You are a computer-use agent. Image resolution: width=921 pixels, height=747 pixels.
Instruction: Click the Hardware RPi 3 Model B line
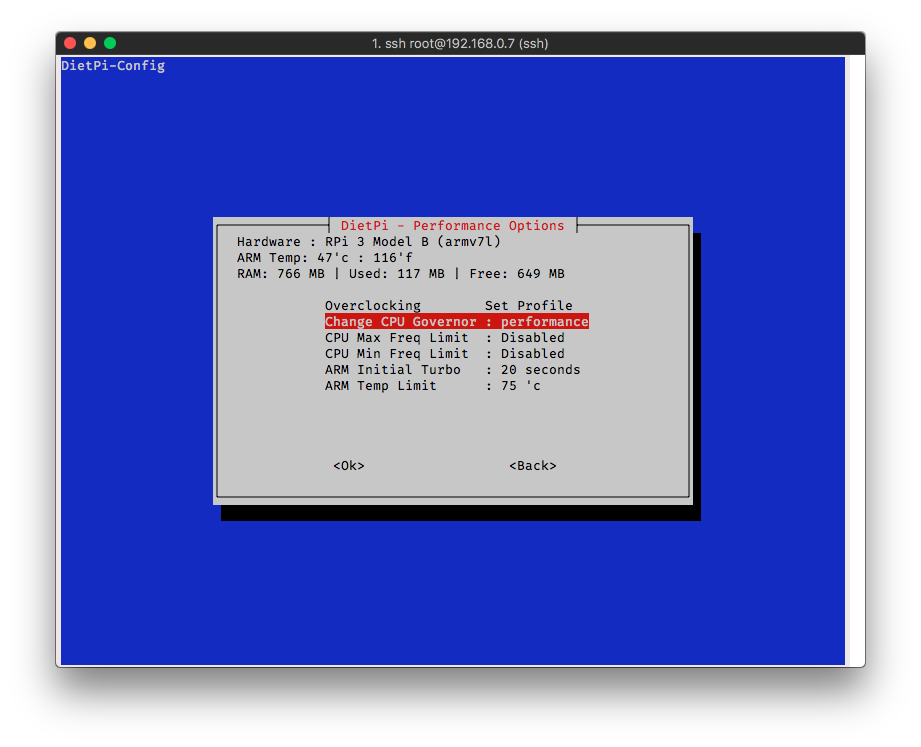[369, 241]
